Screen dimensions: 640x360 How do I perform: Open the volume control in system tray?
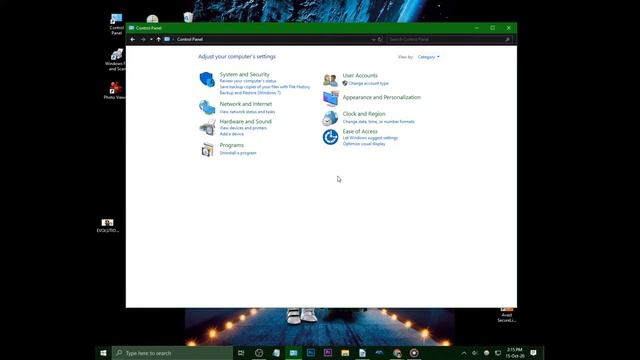[x=475, y=353]
